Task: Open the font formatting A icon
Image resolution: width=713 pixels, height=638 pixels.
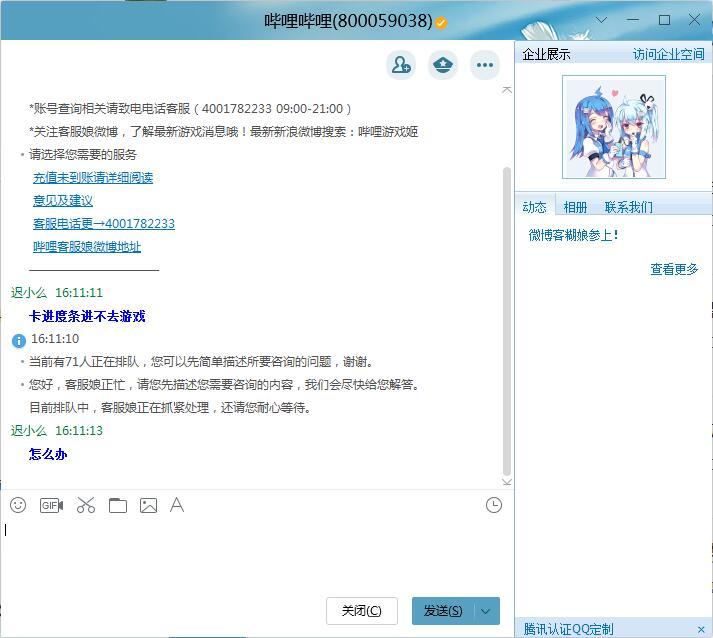Action: coord(177,505)
